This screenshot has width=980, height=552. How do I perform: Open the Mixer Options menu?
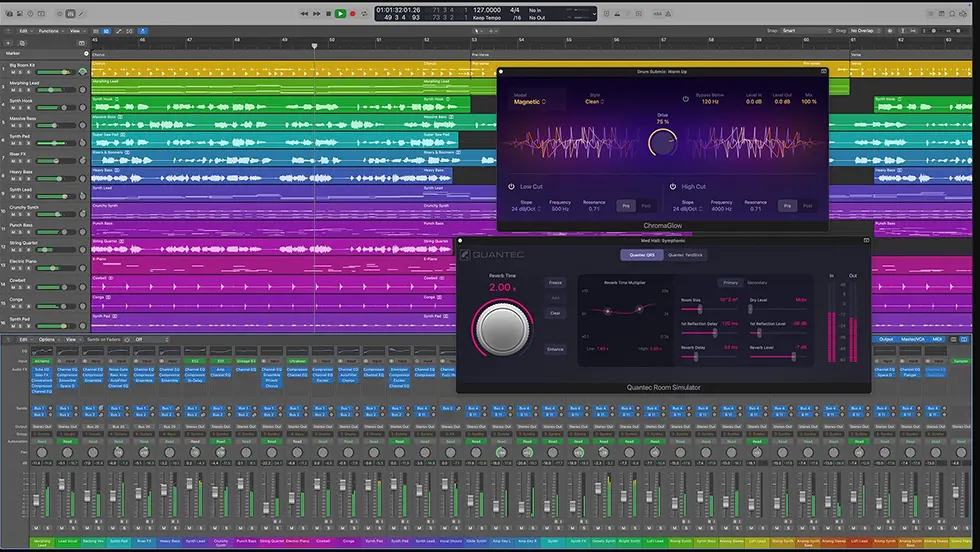click(49, 339)
